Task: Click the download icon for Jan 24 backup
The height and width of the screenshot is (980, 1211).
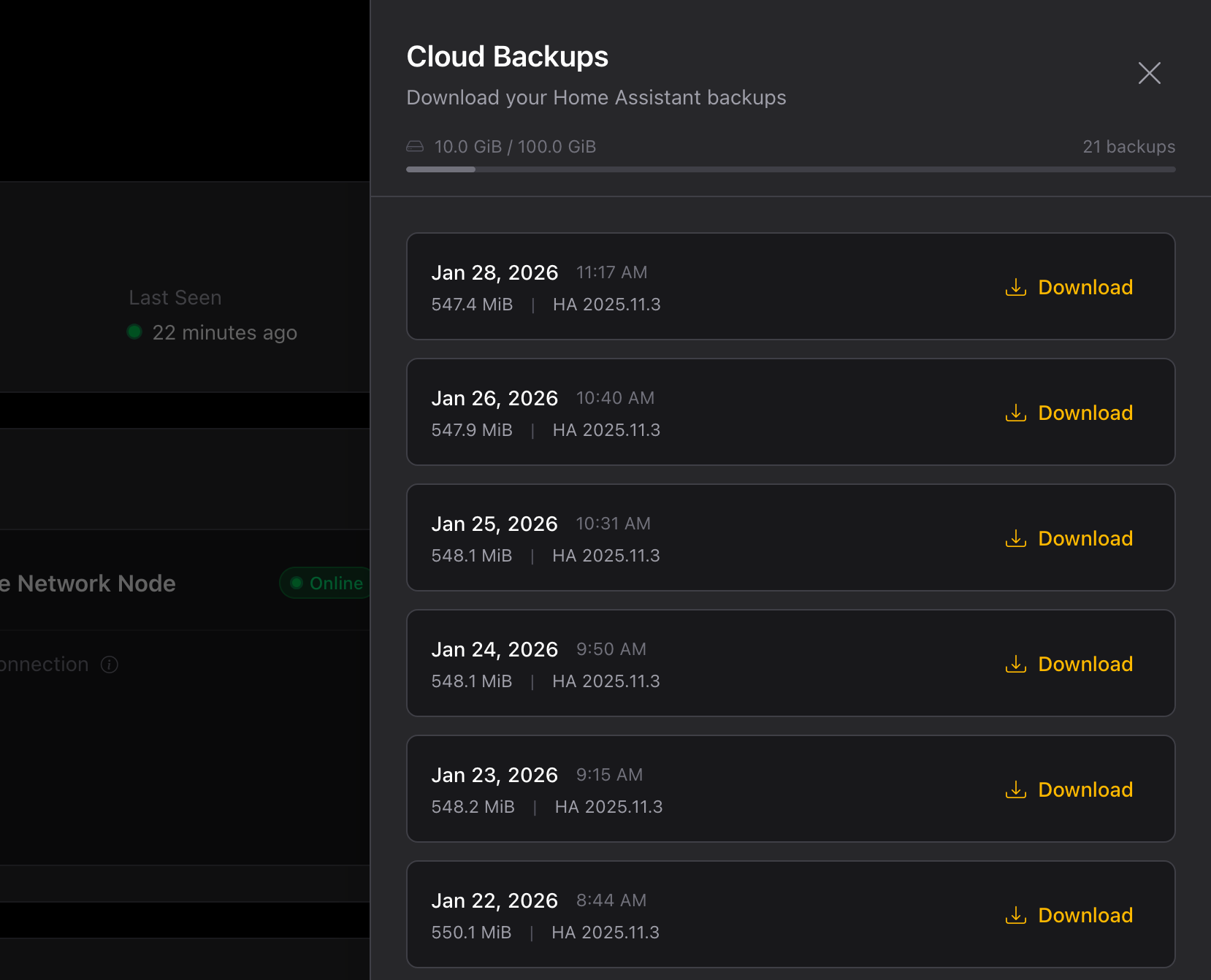Action: pyautogui.click(x=1016, y=664)
